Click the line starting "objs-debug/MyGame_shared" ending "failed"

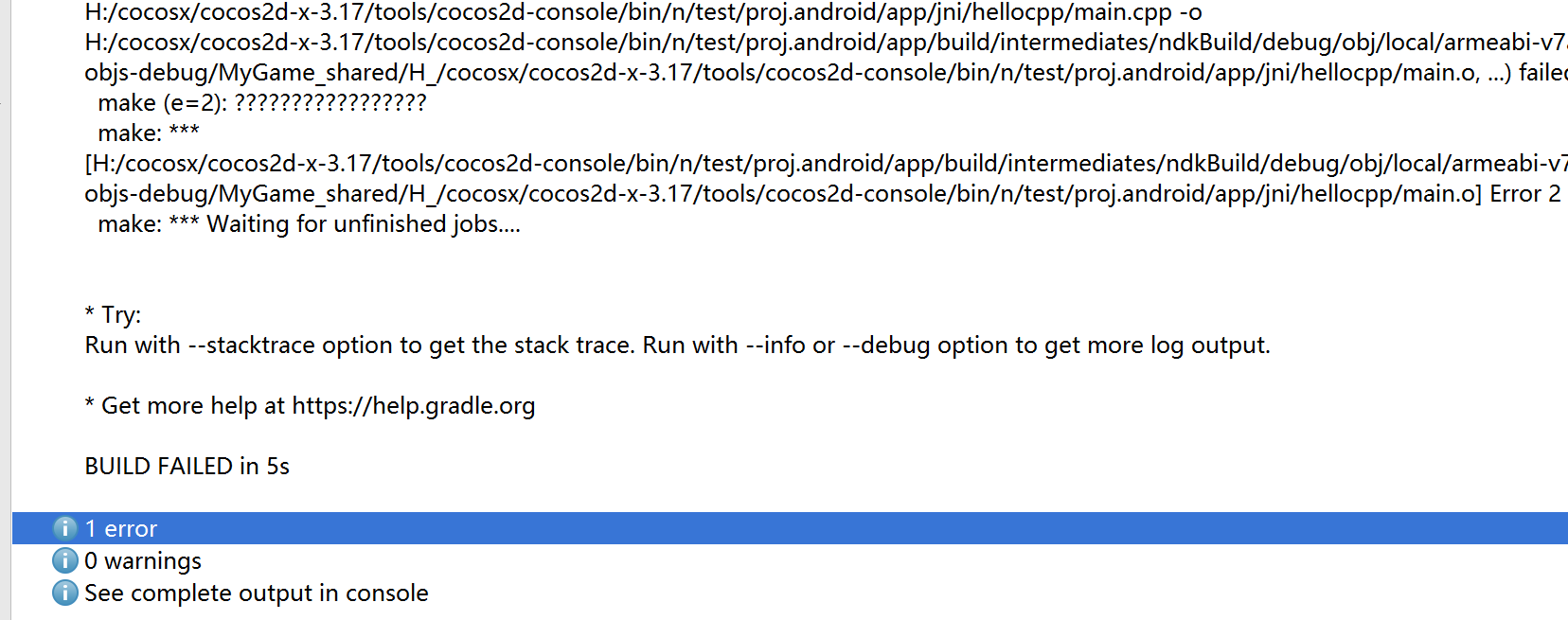pyautogui.click(x=824, y=73)
